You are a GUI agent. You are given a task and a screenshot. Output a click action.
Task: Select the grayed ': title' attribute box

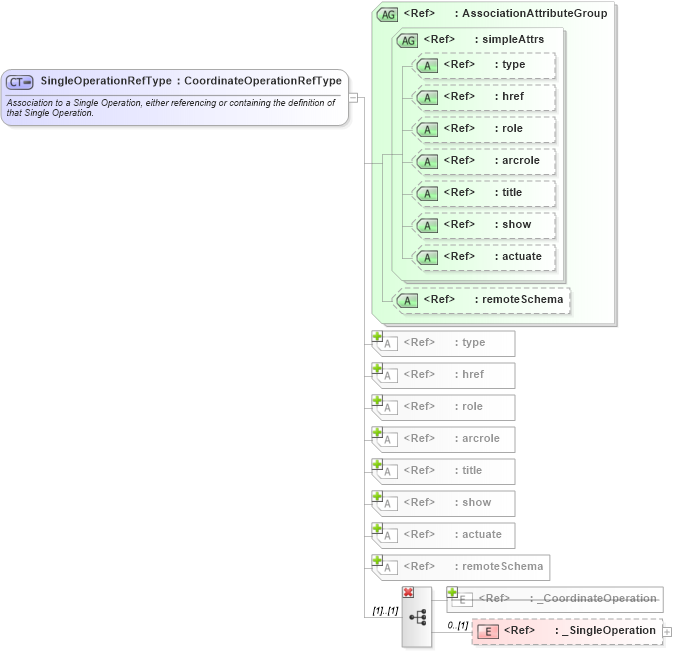click(443, 471)
